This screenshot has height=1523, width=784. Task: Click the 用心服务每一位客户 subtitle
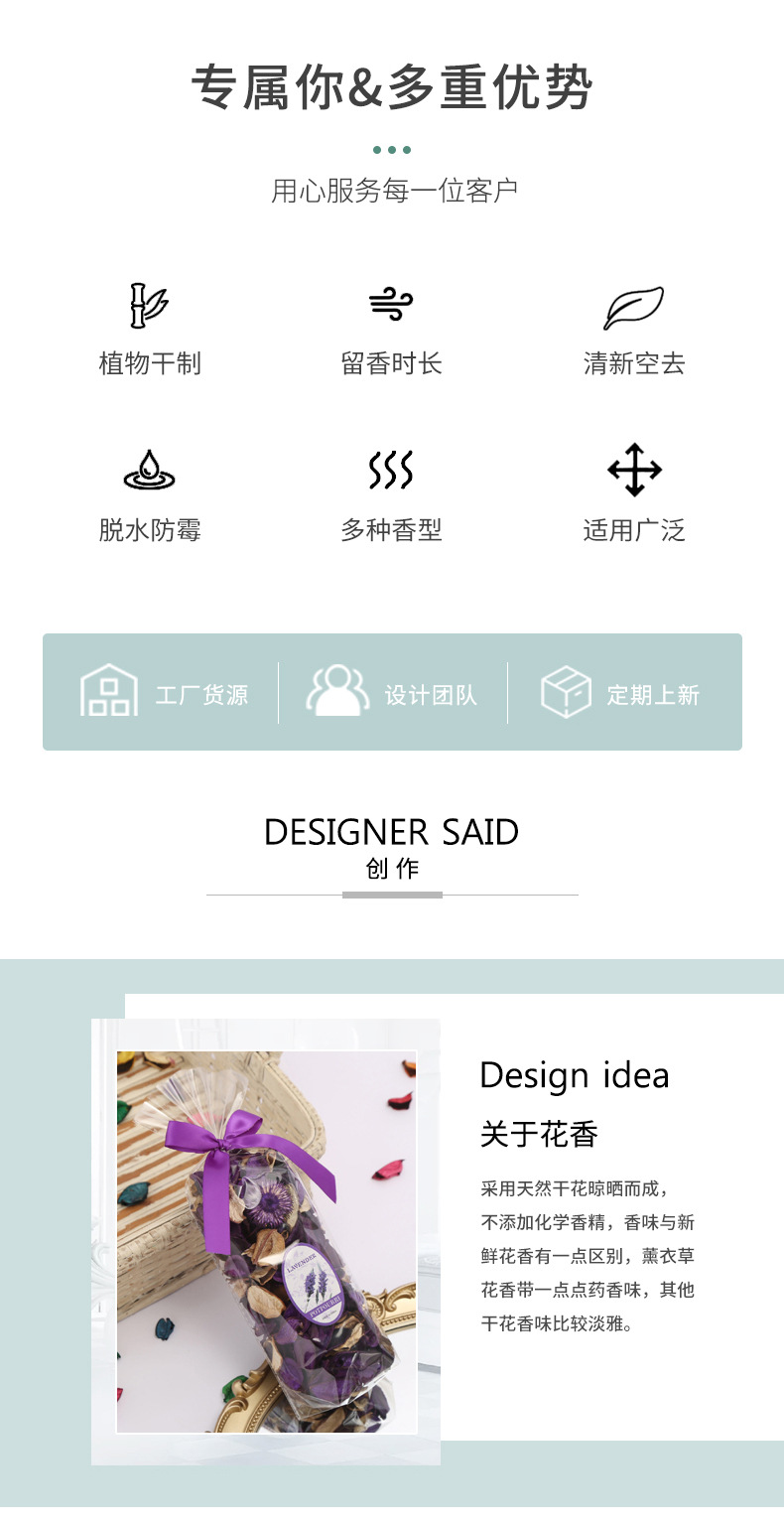coord(395,190)
